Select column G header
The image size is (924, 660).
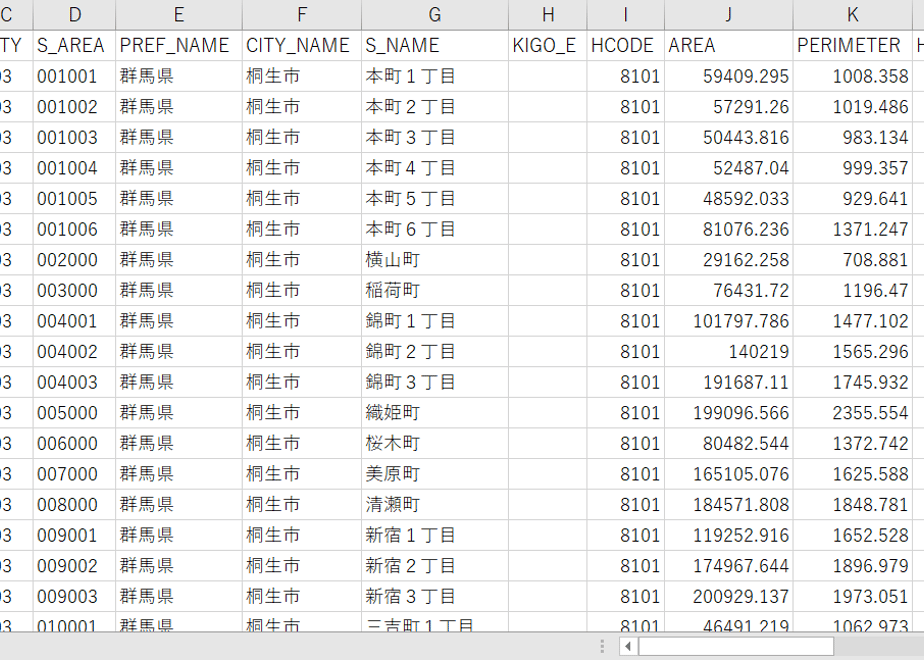point(435,15)
